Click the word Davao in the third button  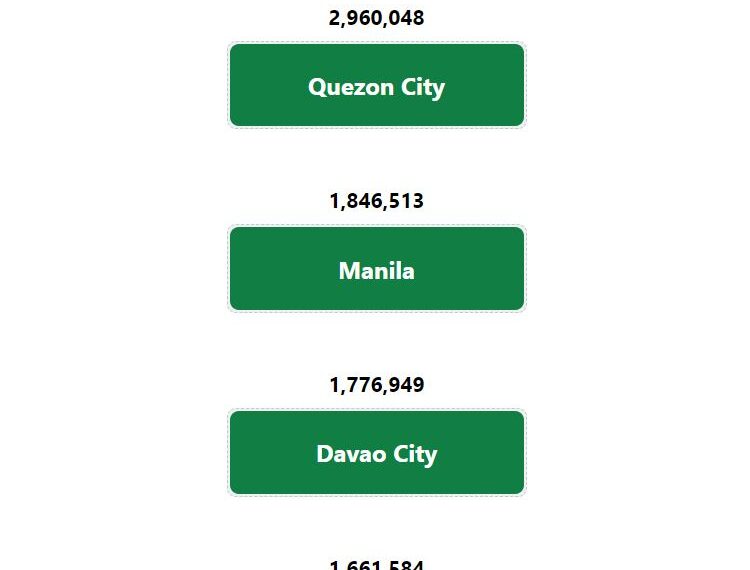[352, 454]
